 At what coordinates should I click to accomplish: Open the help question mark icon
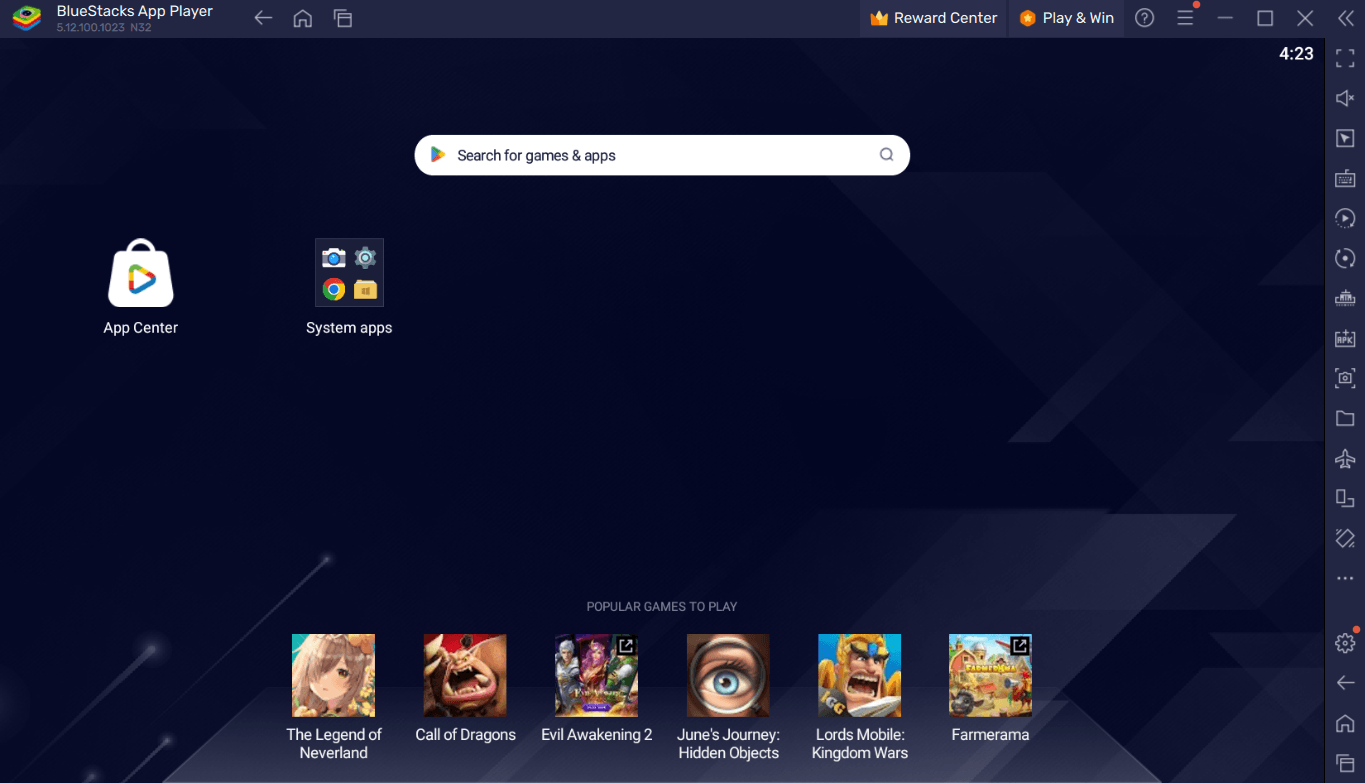[x=1145, y=18]
